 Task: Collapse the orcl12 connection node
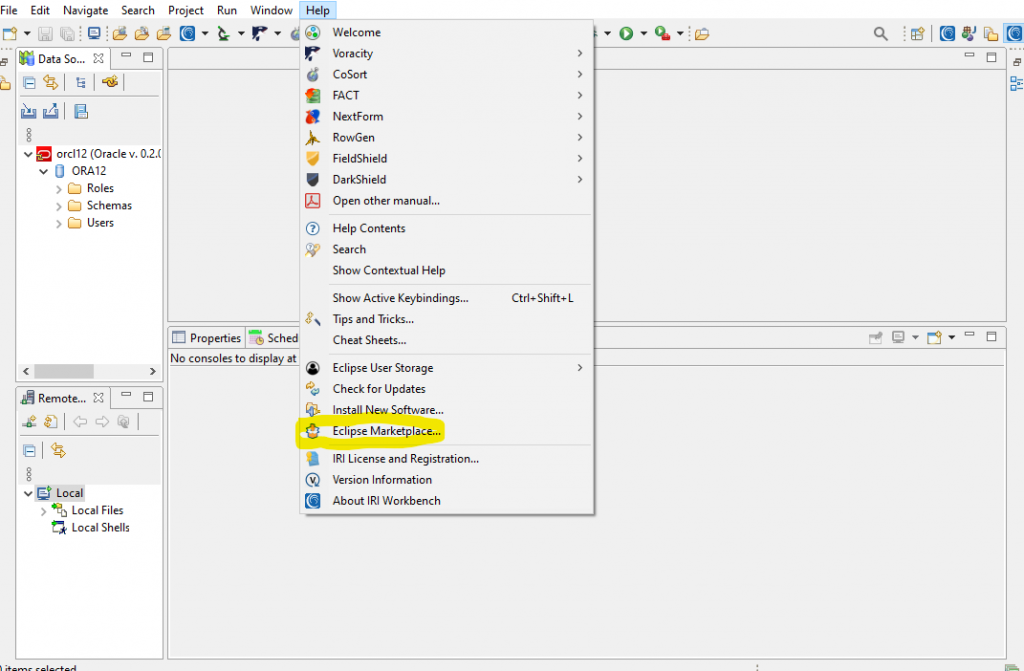coord(28,154)
